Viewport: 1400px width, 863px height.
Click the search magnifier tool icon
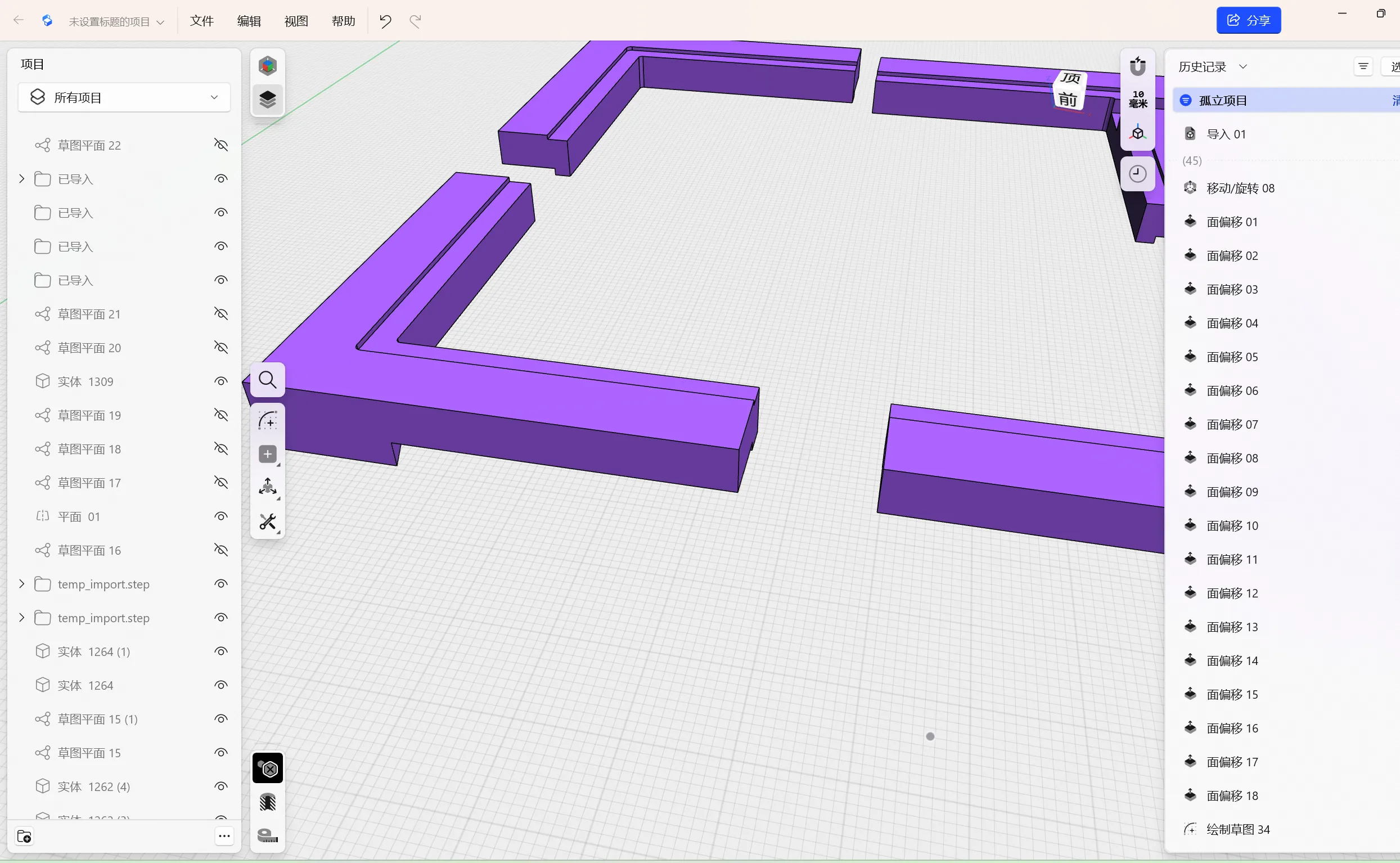point(267,380)
